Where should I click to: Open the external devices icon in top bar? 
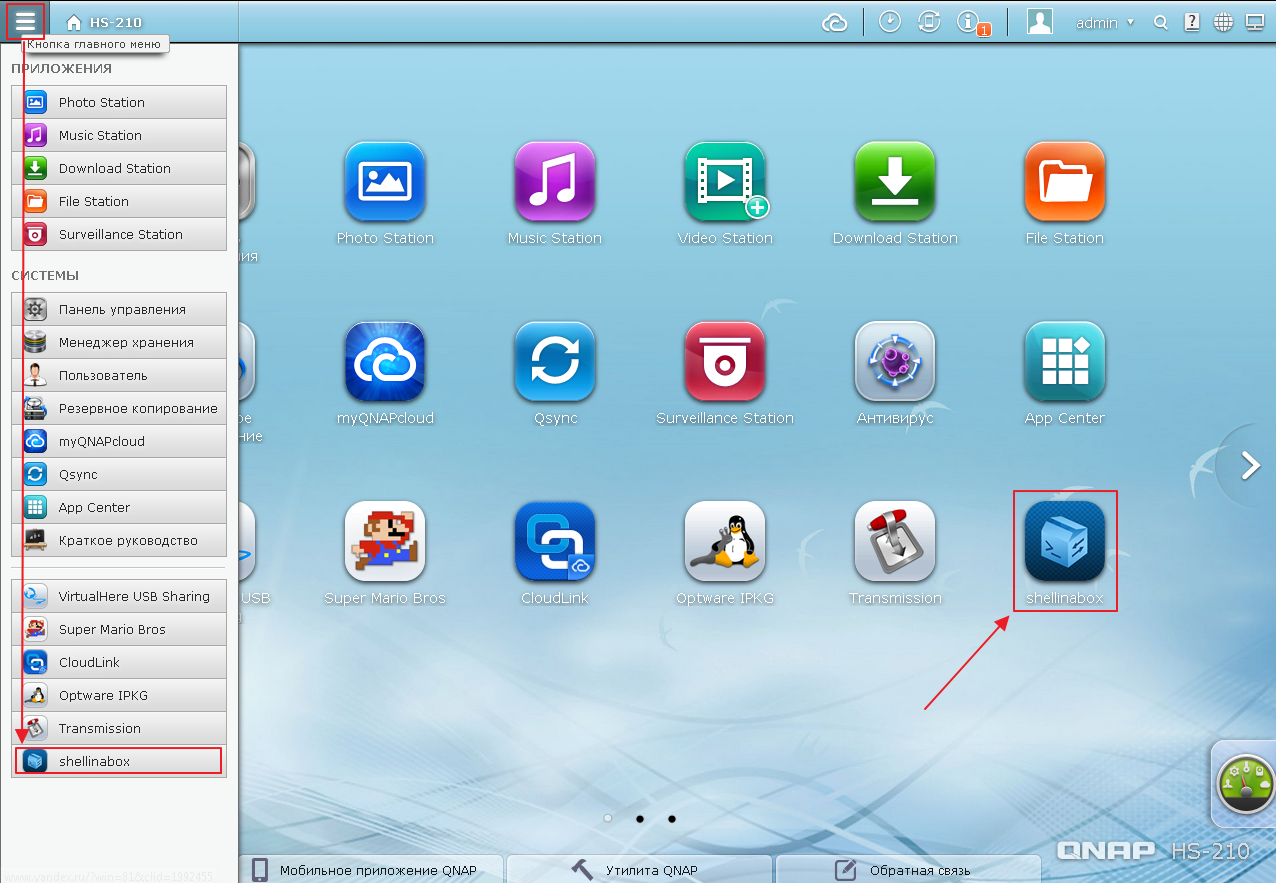point(929,22)
